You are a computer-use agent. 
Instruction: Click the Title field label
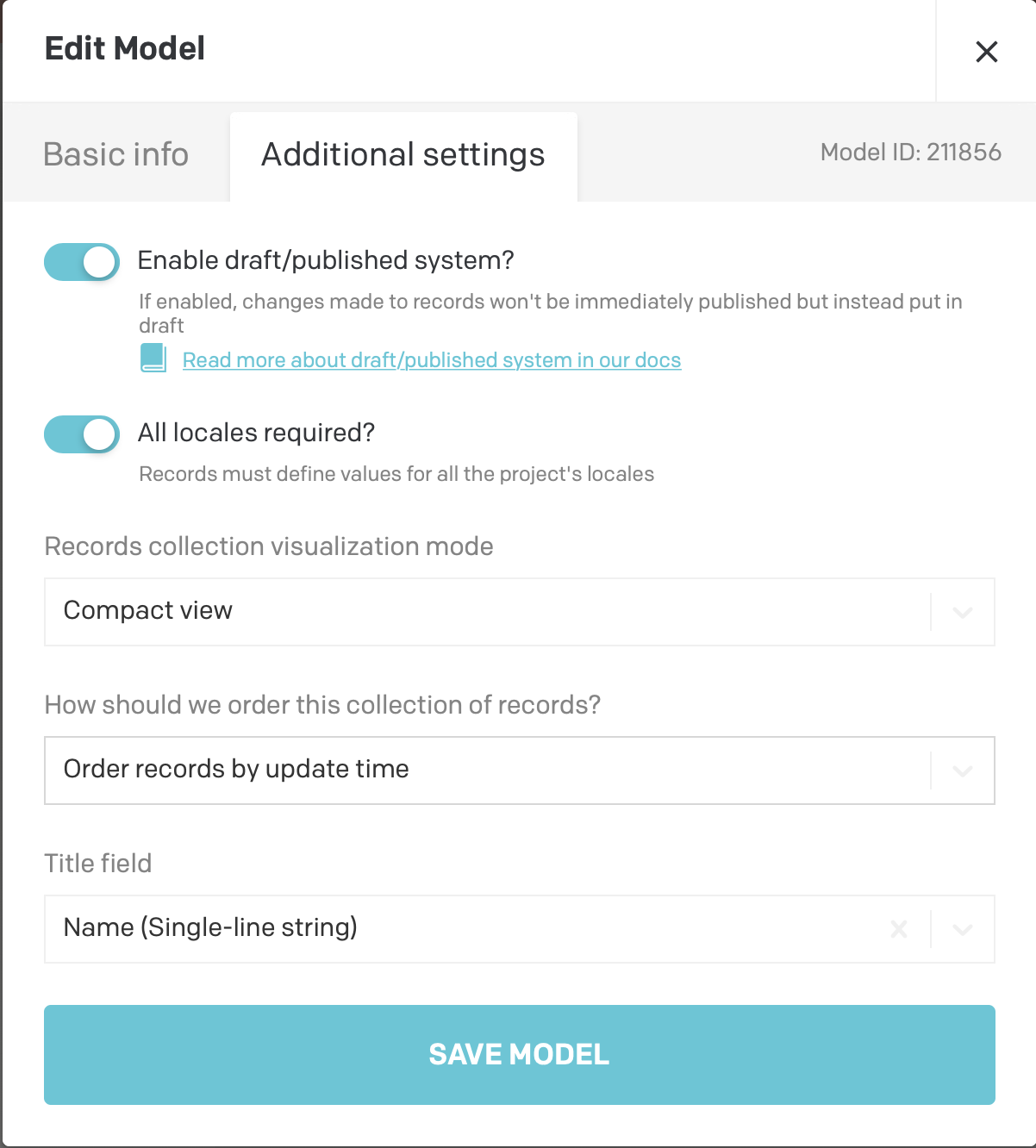tap(98, 864)
